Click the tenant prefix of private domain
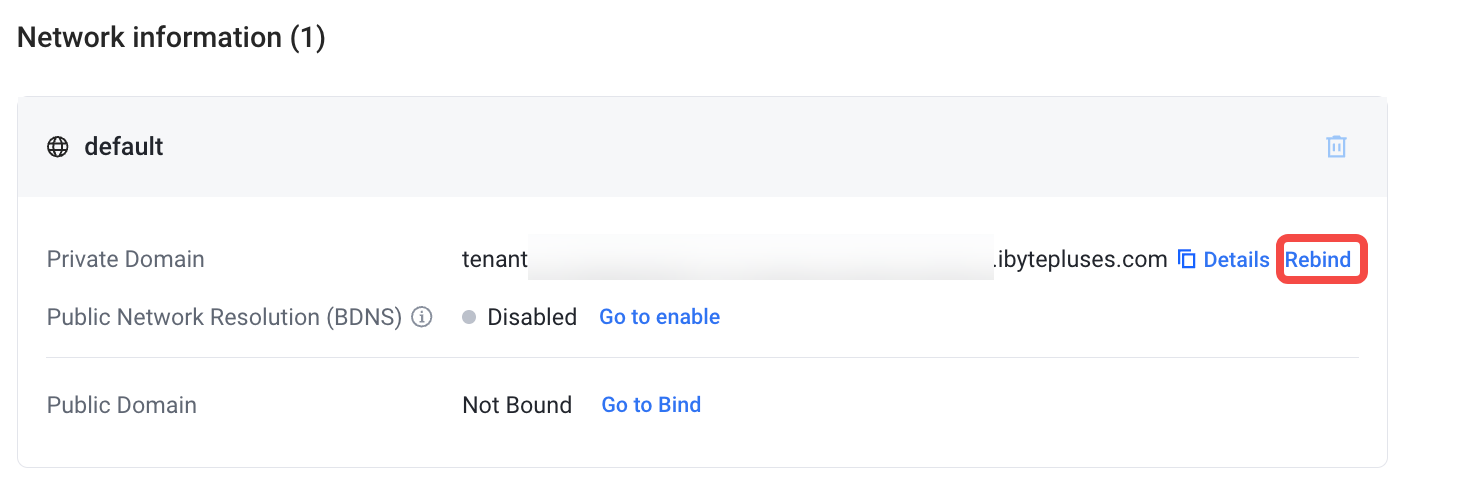Viewport: 1470px width, 484px height. [494, 260]
